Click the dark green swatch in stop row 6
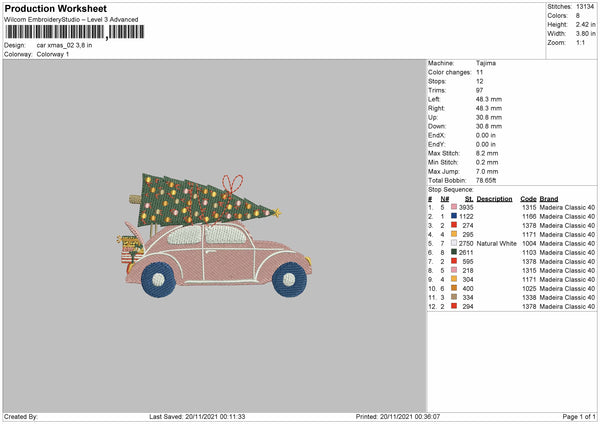Screen dimensions: 600x424 454,252
